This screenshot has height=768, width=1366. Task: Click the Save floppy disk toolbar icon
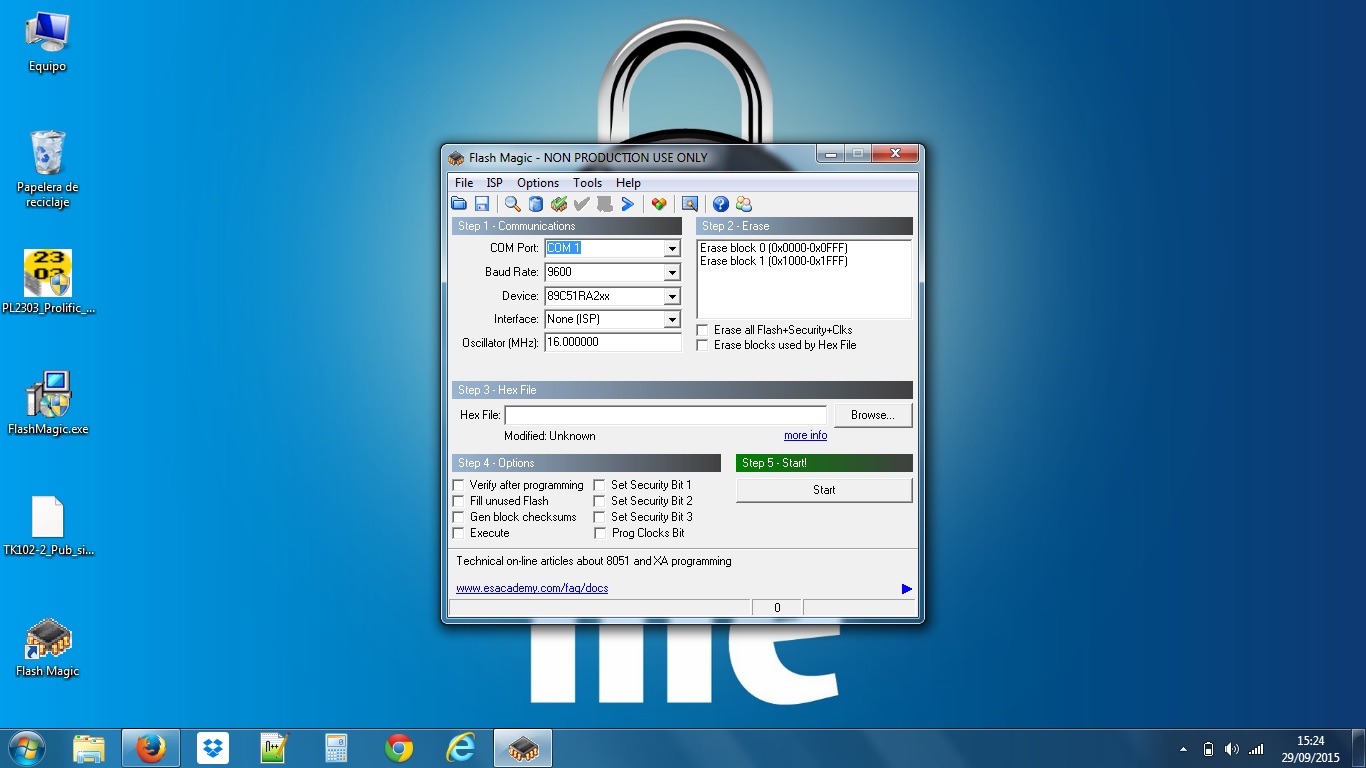coord(482,204)
